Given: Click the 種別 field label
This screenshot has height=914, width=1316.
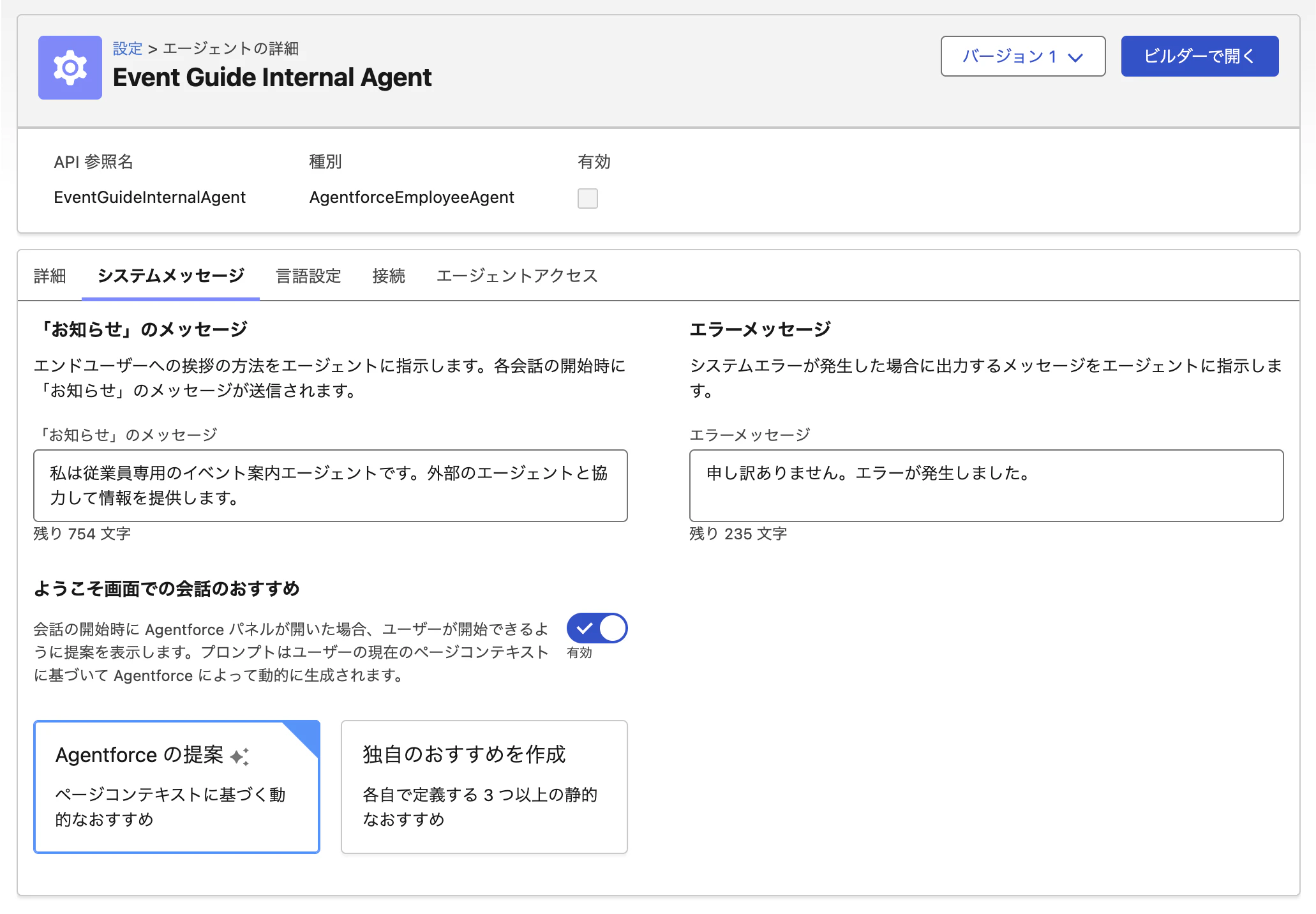Looking at the screenshot, I should coord(325,161).
